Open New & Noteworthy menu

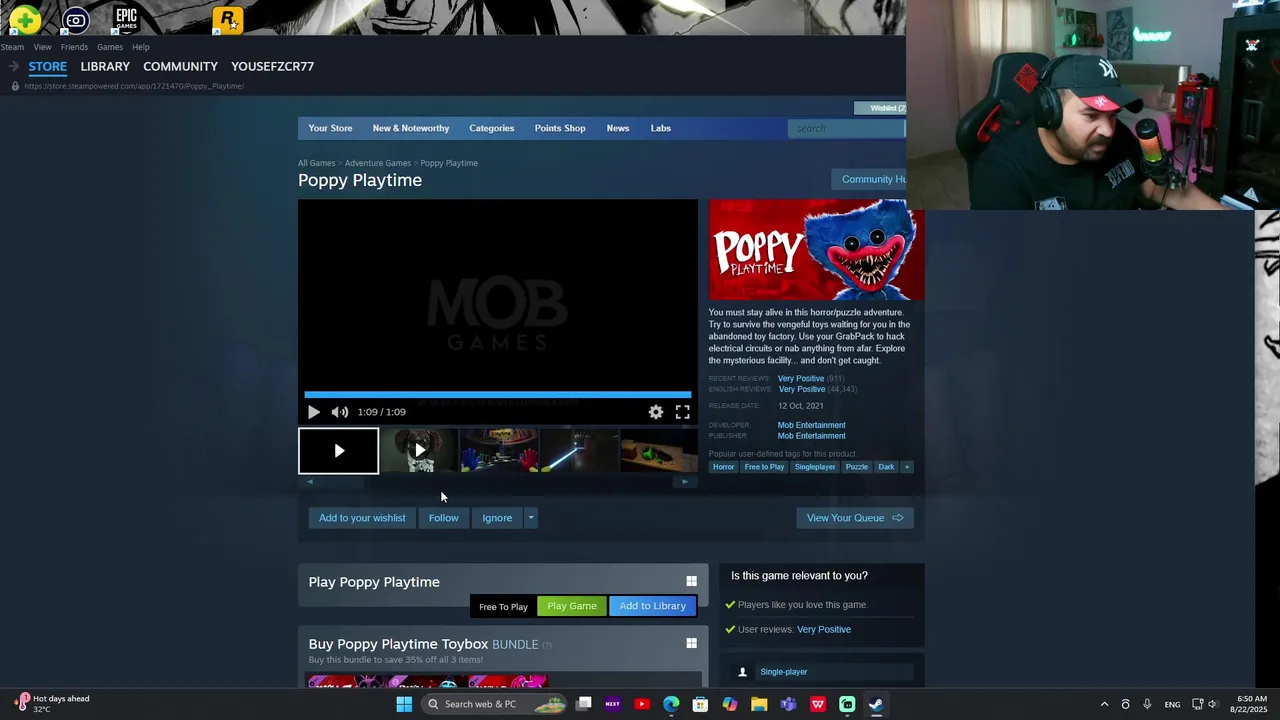pyautogui.click(x=411, y=128)
